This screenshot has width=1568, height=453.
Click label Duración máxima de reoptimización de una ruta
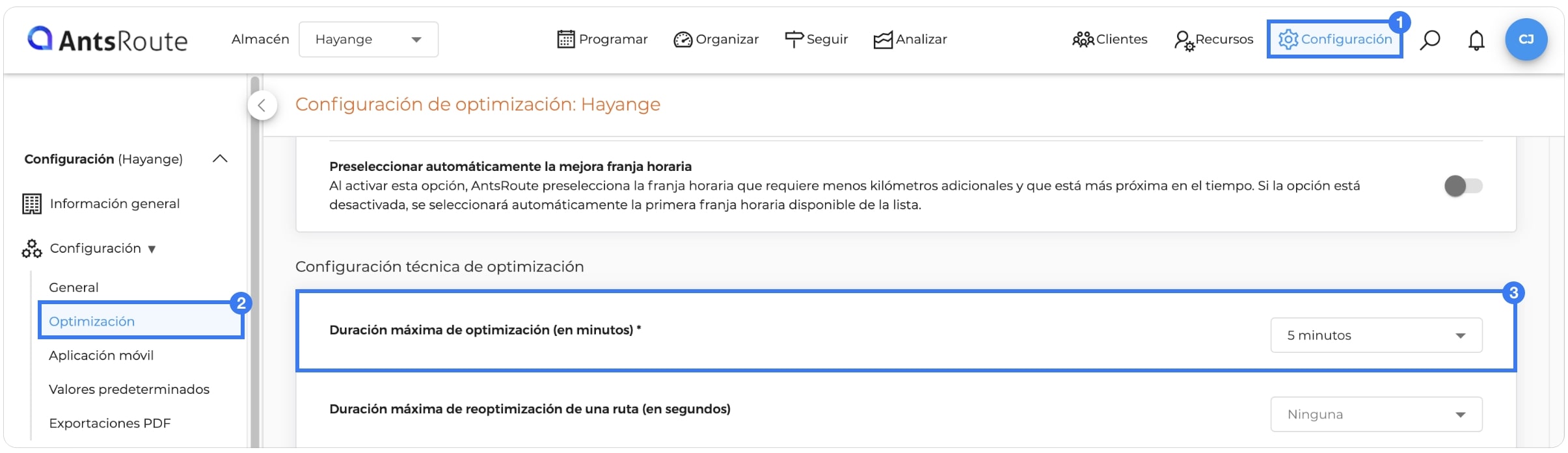pos(530,409)
